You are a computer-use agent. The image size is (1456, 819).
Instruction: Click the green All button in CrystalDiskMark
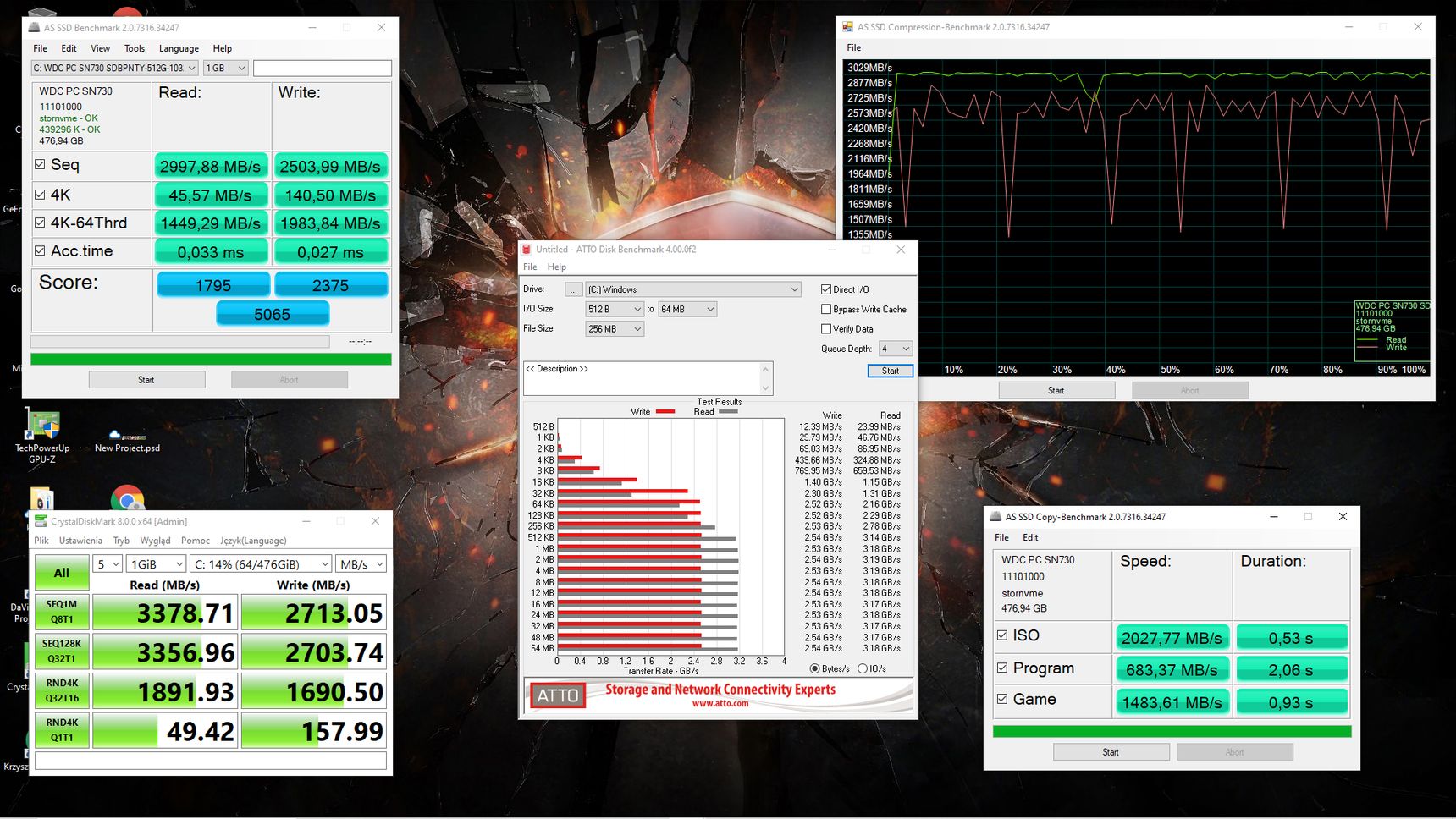click(x=62, y=573)
